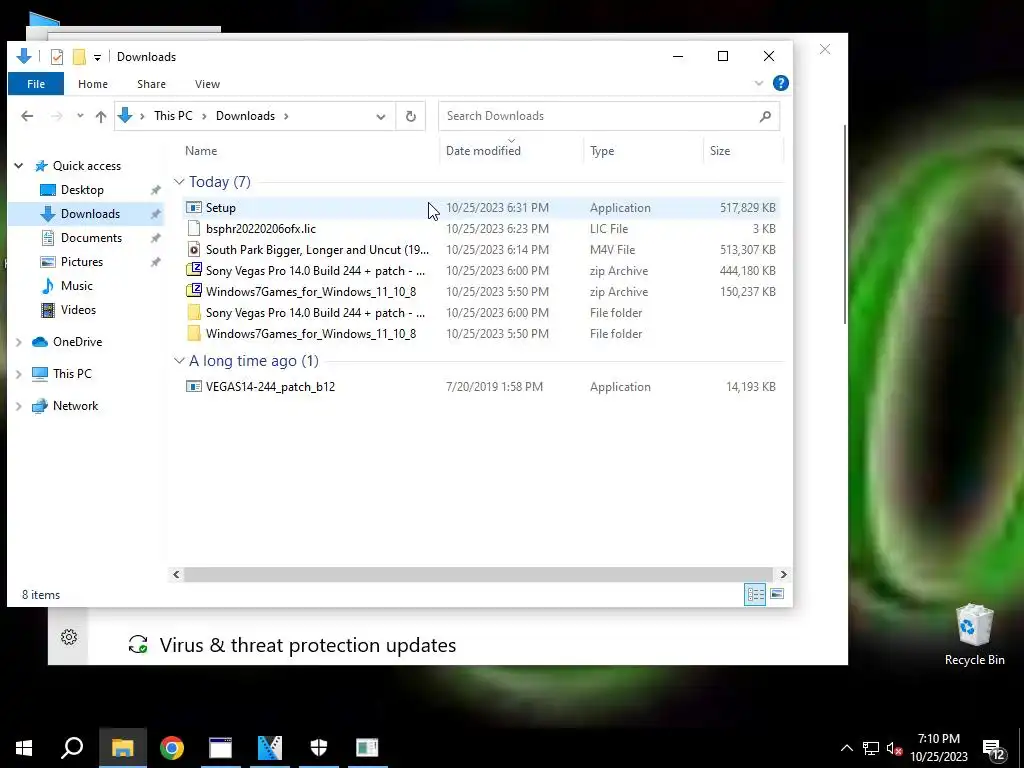Select the Sony Vegas Pro zip archive
Image resolution: width=1024 pixels, height=768 pixels.
point(481,270)
